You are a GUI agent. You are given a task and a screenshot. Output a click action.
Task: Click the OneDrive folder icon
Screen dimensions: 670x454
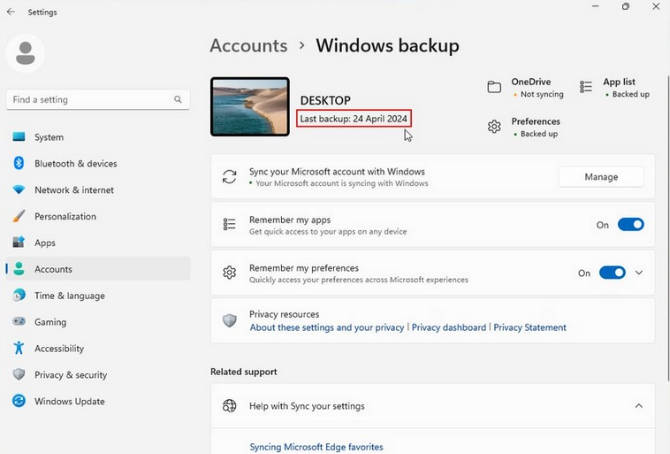pyautogui.click(x=494, y=87)
